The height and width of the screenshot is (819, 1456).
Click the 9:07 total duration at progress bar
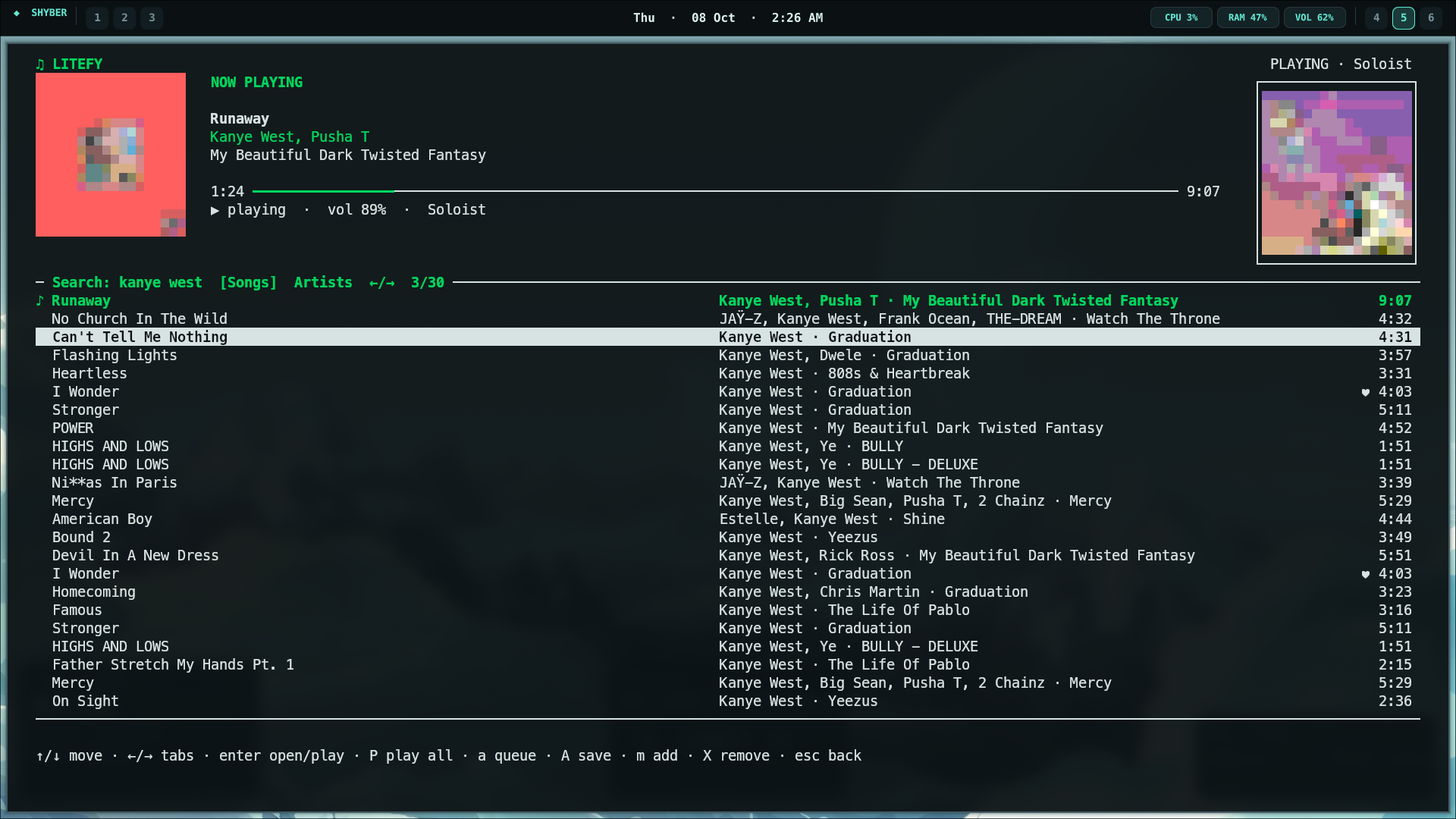tap(1203, 192)
